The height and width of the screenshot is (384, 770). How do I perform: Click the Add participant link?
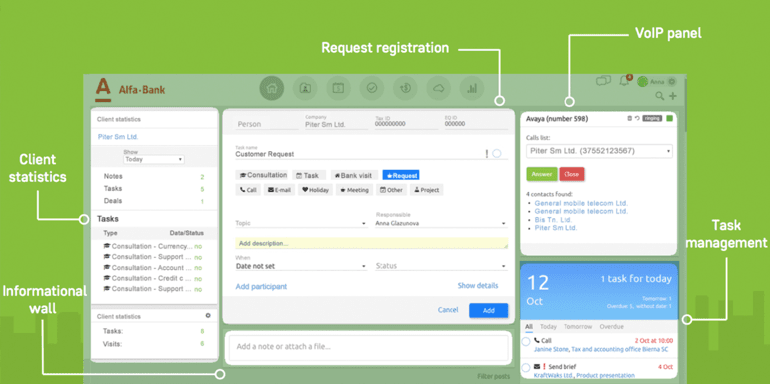(261, 286)
